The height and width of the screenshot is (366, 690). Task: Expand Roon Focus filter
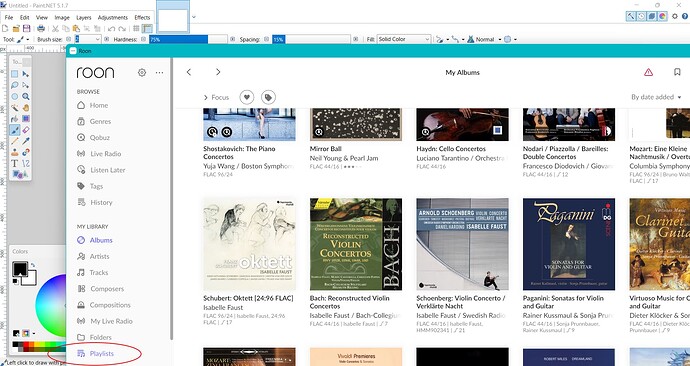(216, 97)
